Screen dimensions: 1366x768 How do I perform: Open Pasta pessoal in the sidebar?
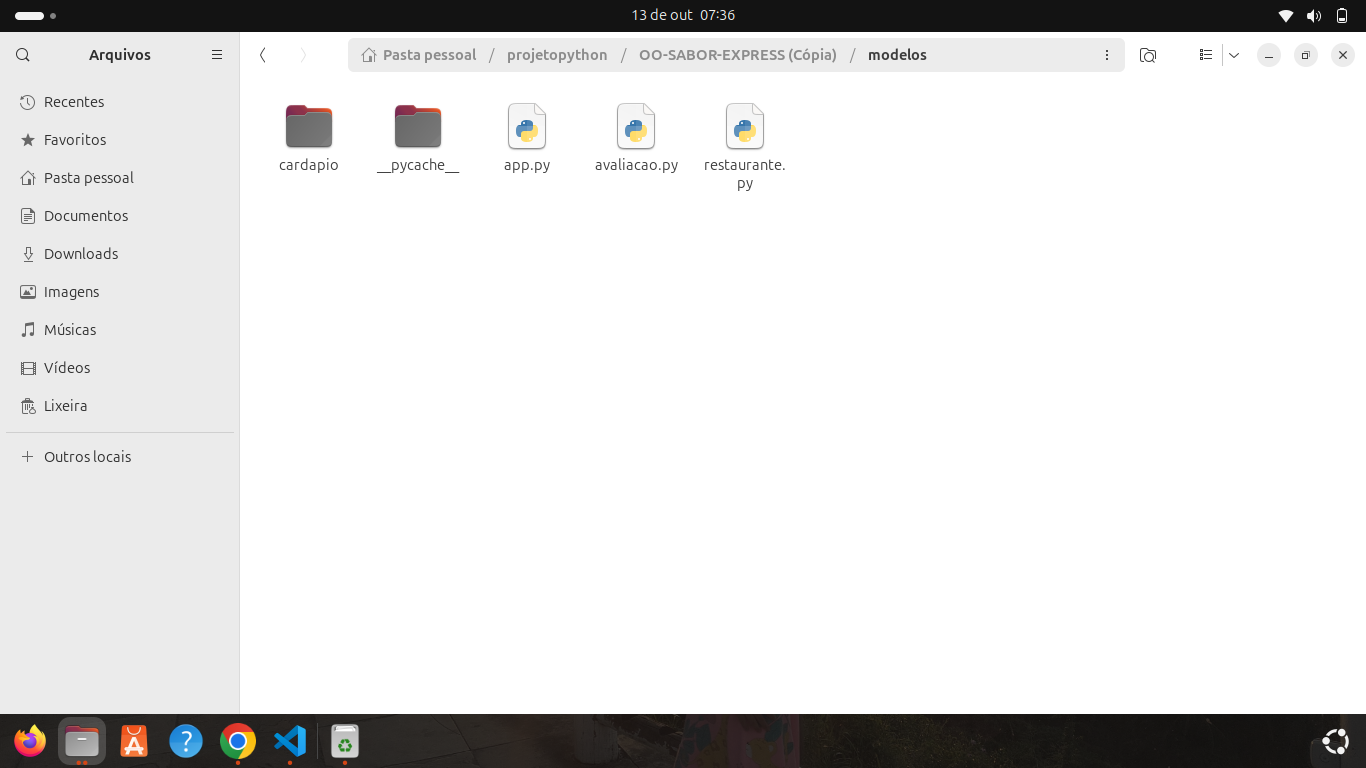pos(120,178)
